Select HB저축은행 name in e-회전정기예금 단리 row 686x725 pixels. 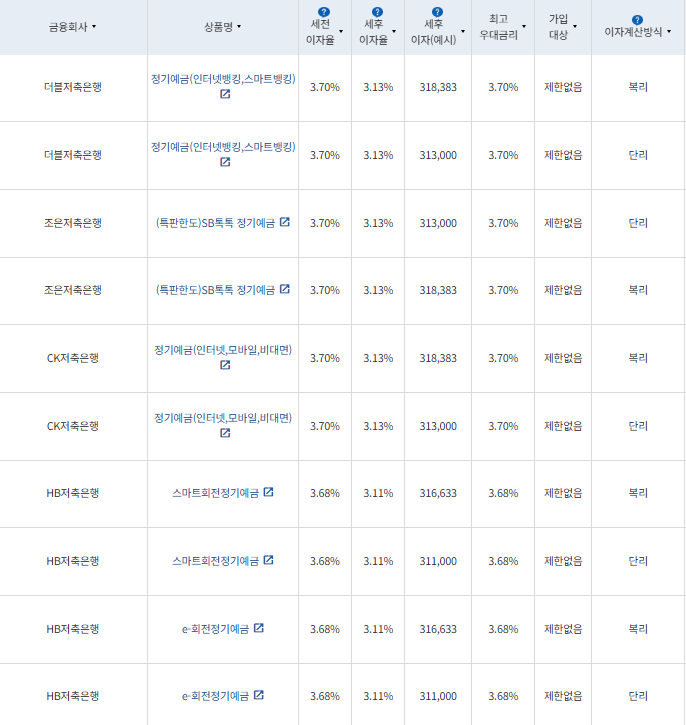[73, 696]
